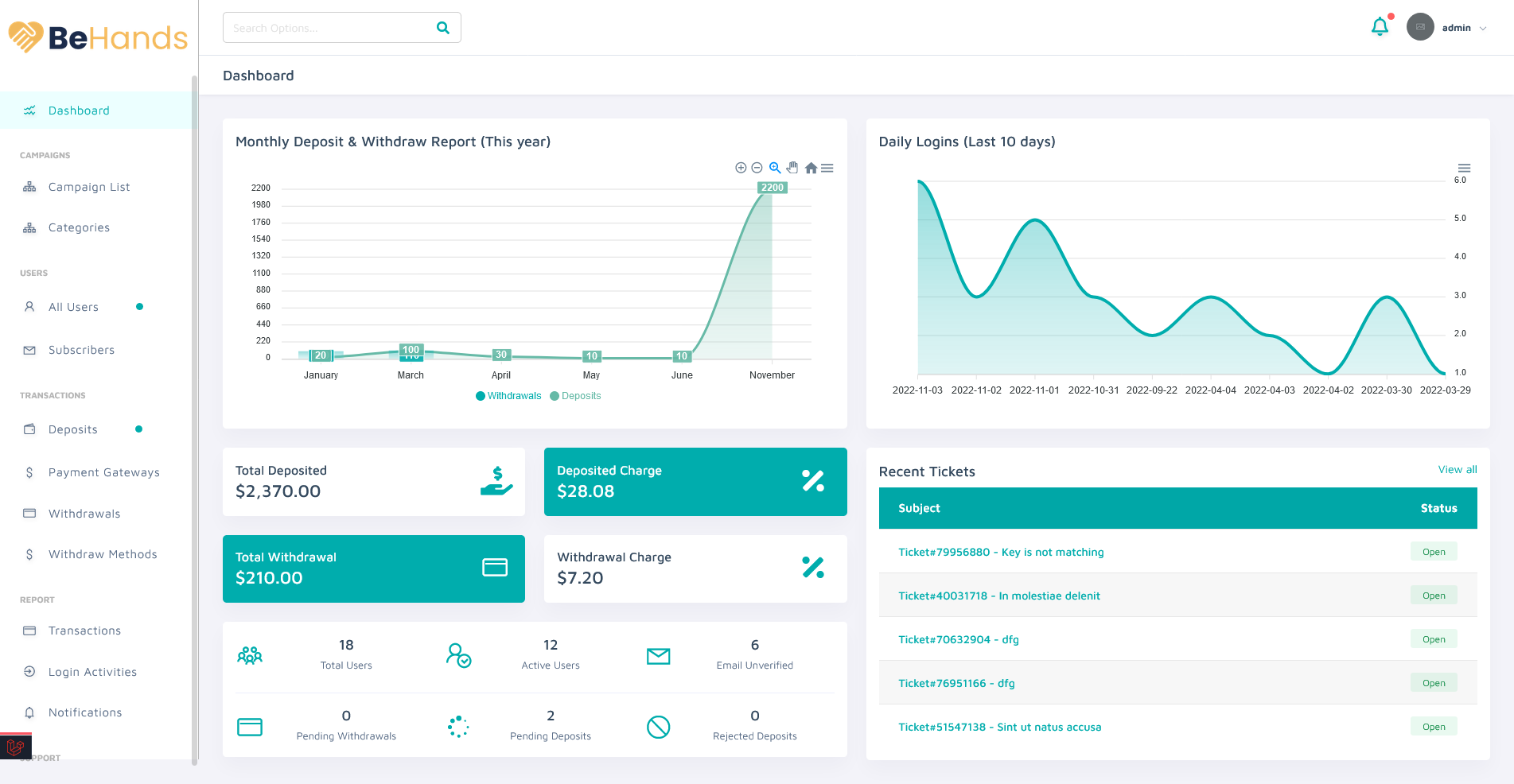Screen dimensions: 1514x784
Task: Open the Daily Logins chart menu
Action: (x=1464, y=168)
